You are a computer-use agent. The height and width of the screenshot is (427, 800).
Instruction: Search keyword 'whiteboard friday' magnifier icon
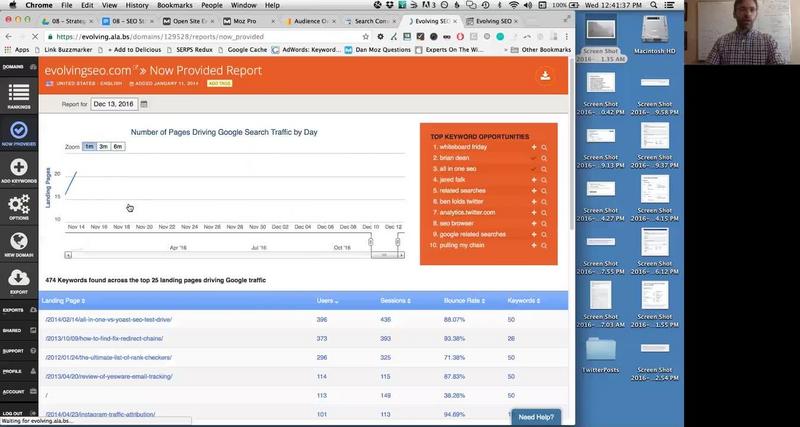tap(544, 147)
